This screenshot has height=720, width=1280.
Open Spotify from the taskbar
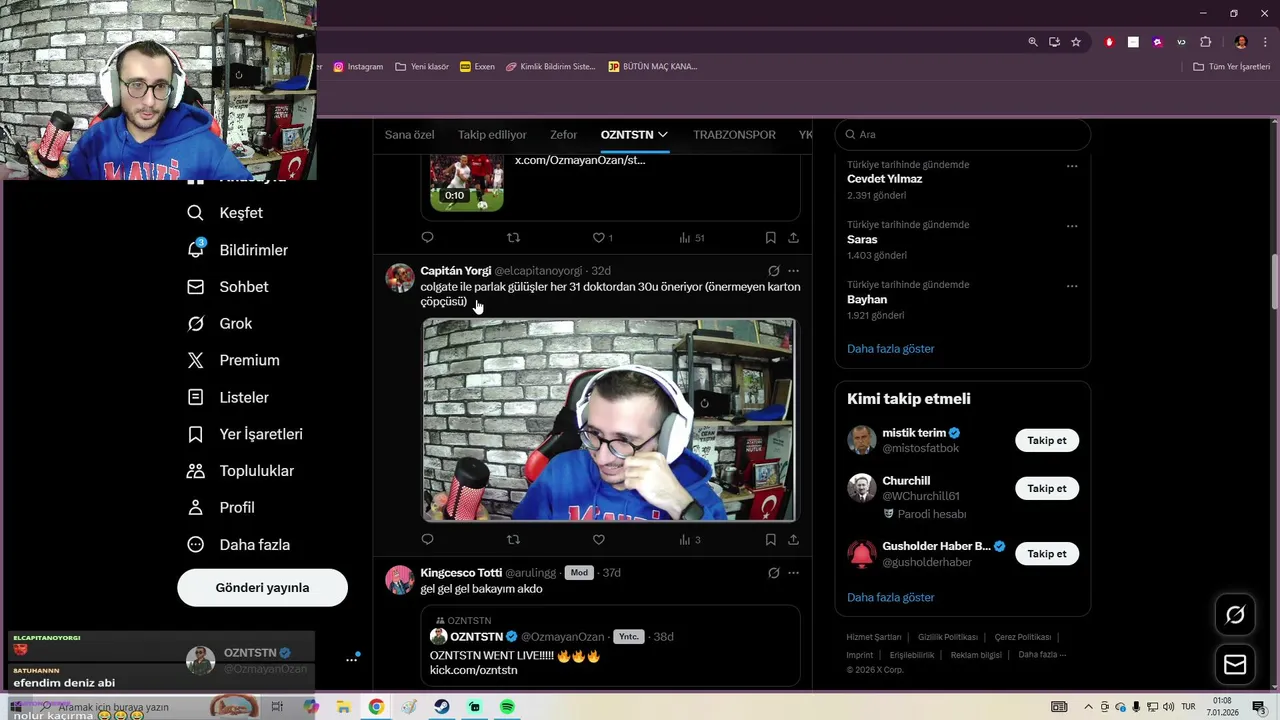(507, 707)
